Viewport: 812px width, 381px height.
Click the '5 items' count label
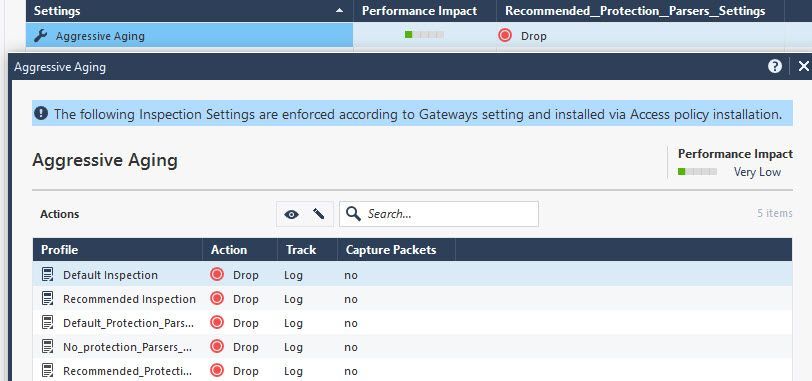[x=774, y=213]
